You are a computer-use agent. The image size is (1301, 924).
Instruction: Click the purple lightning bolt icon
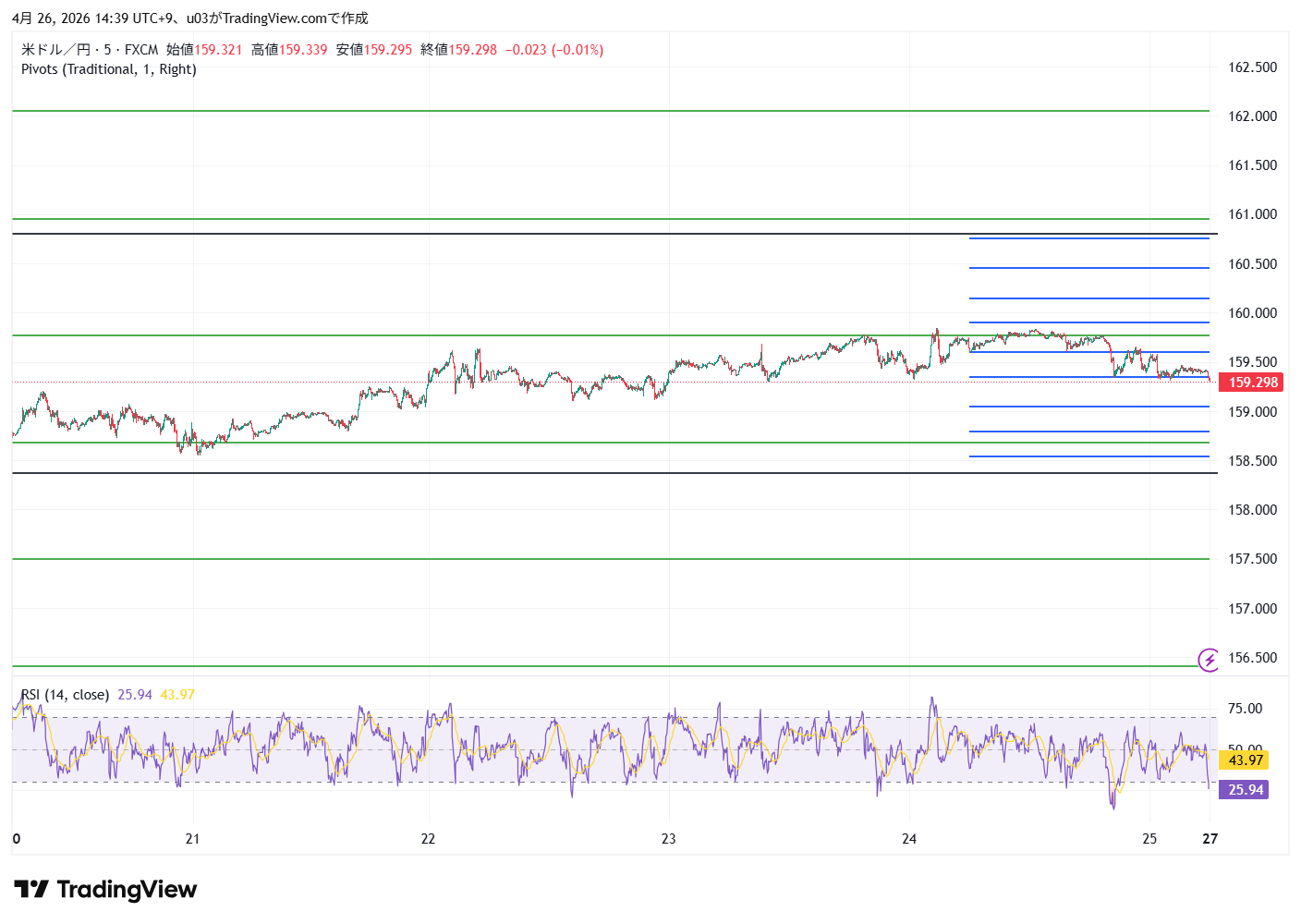(1209, 660)
